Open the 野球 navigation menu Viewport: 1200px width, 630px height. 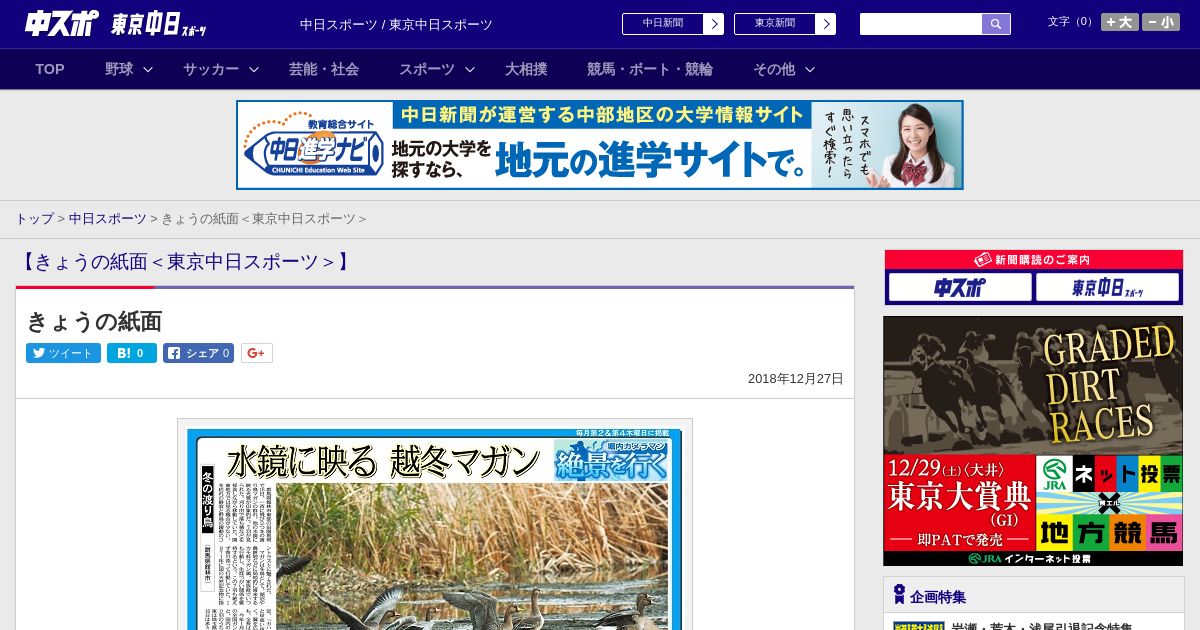119,69
